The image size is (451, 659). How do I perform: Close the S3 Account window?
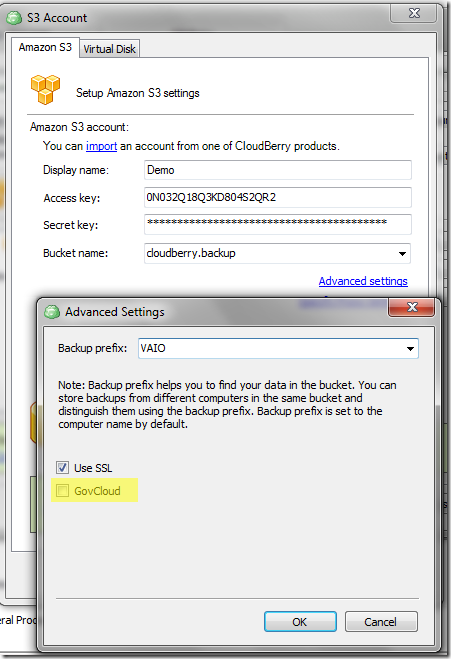coord(414,13)
